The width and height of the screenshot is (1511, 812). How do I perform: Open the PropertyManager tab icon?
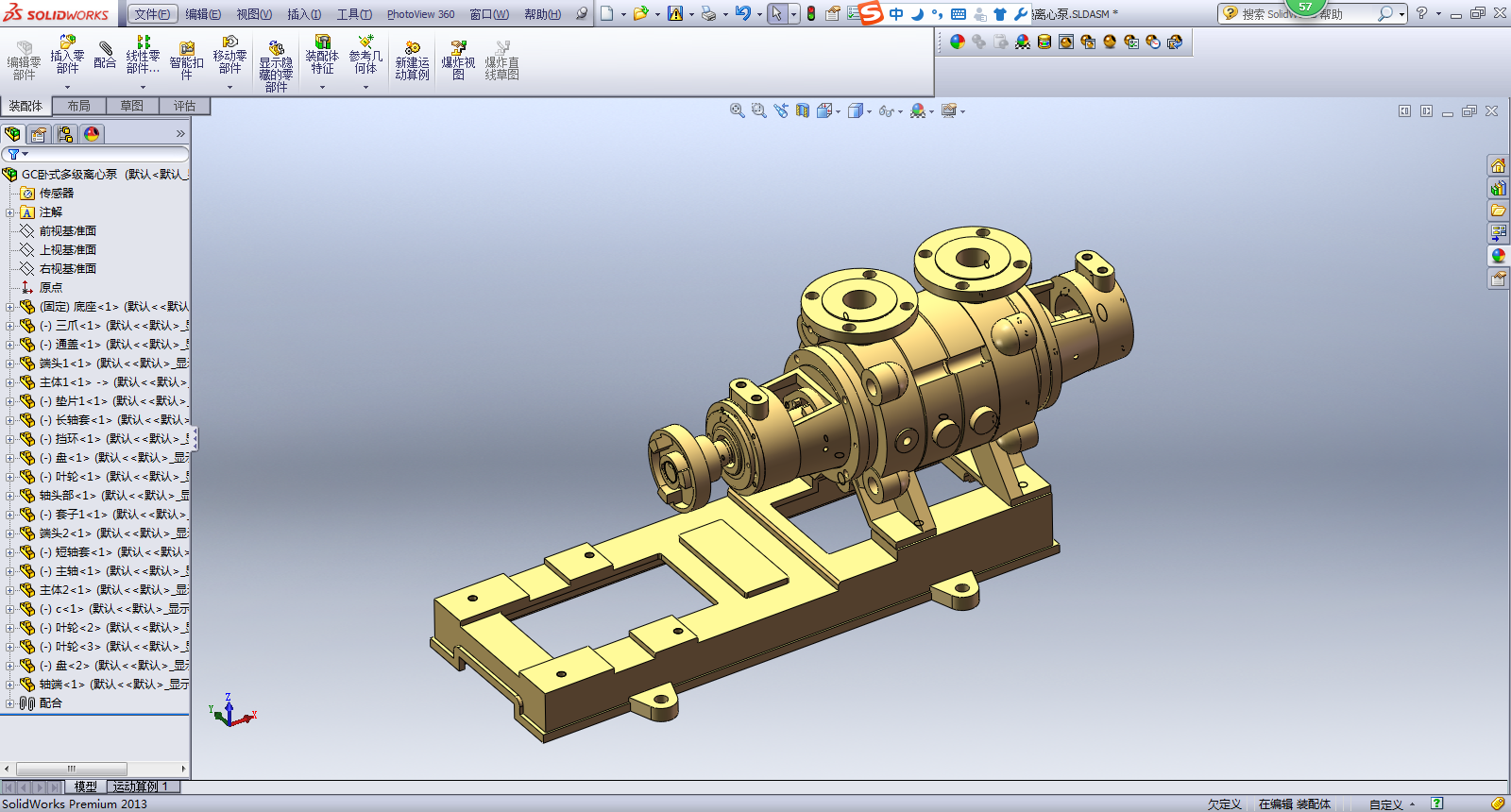(39, 134)
